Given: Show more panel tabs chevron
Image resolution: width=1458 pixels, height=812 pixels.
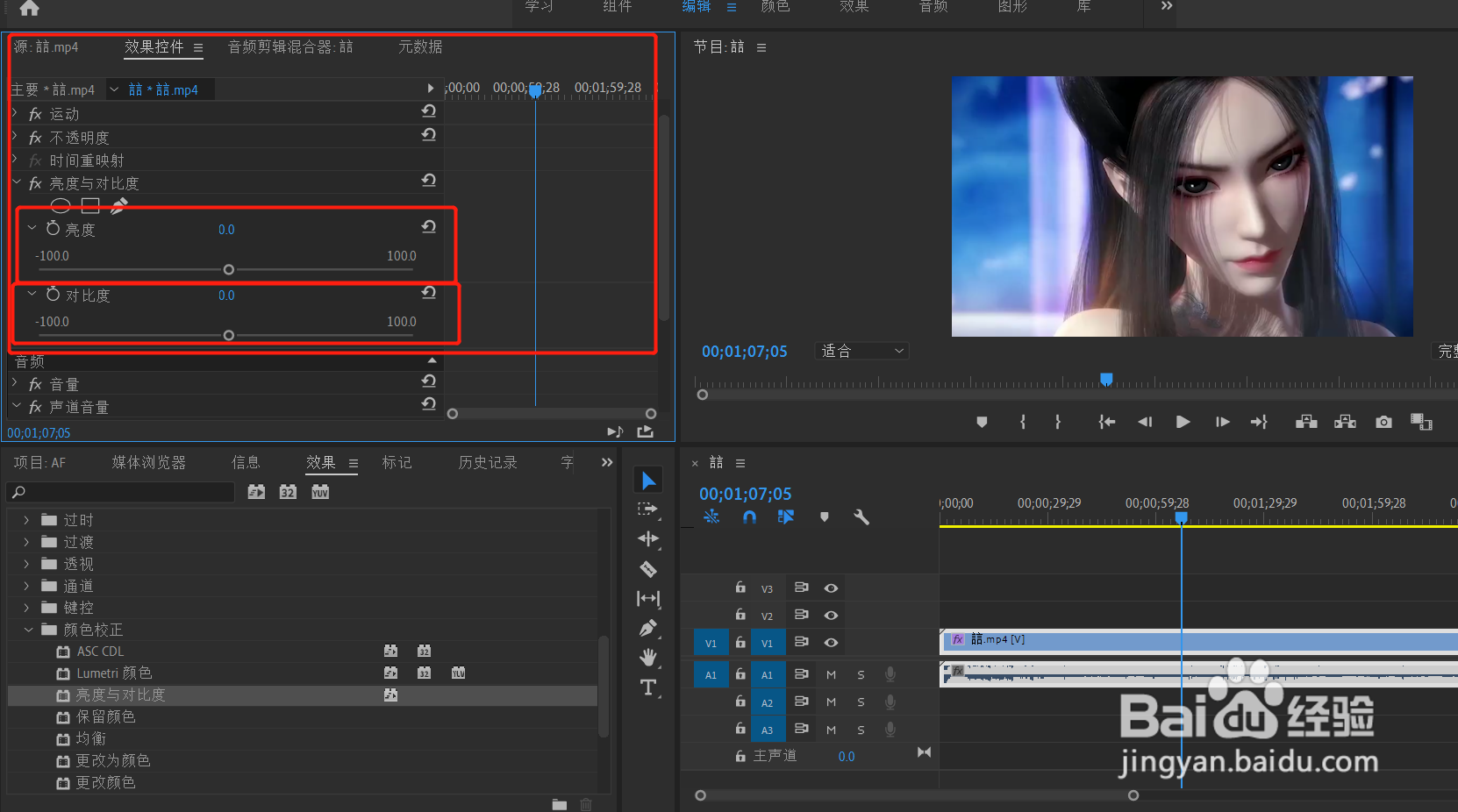Looking at the screenshot, I should click(x=607, y=462).
